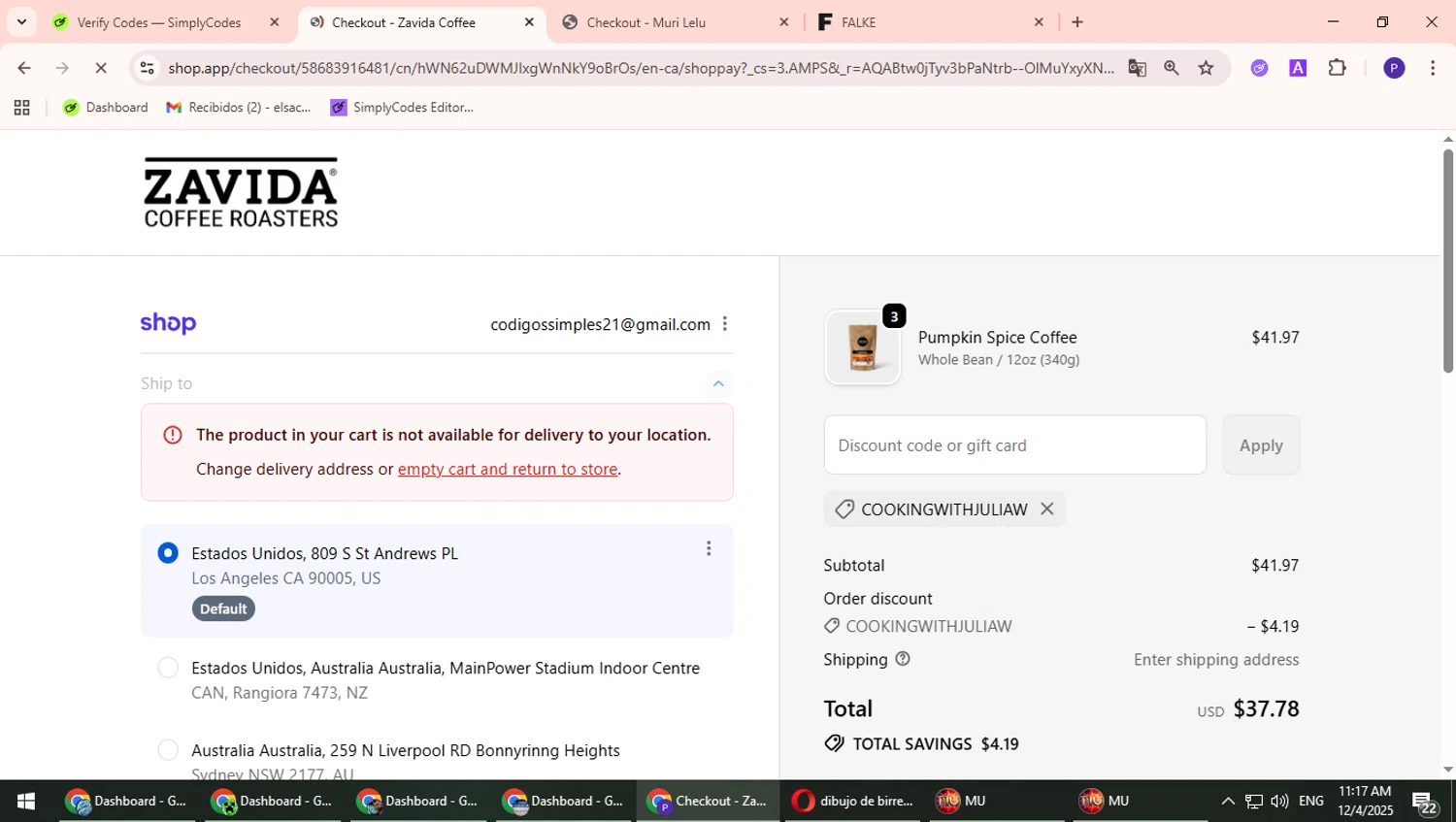1456x822 pixels.
Task: Open a new browser tab
Action: pos(1077,22)
